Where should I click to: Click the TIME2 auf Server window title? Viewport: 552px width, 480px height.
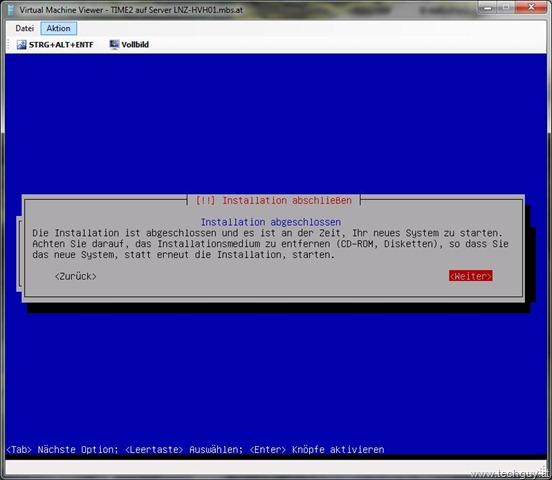[177, 10]
